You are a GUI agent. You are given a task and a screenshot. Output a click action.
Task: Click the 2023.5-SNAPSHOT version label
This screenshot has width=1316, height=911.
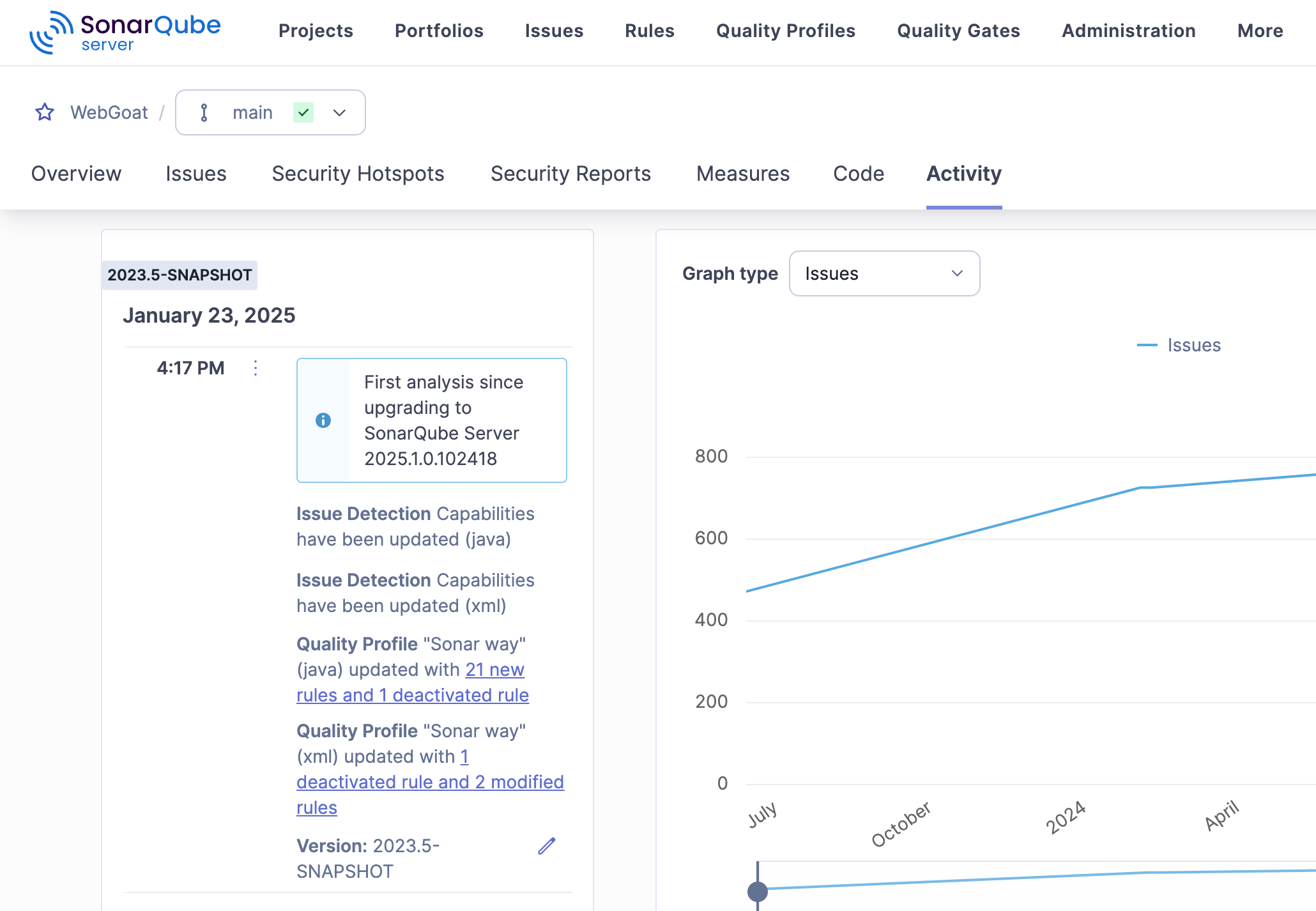pyautogui.click(x=180, y=275)
